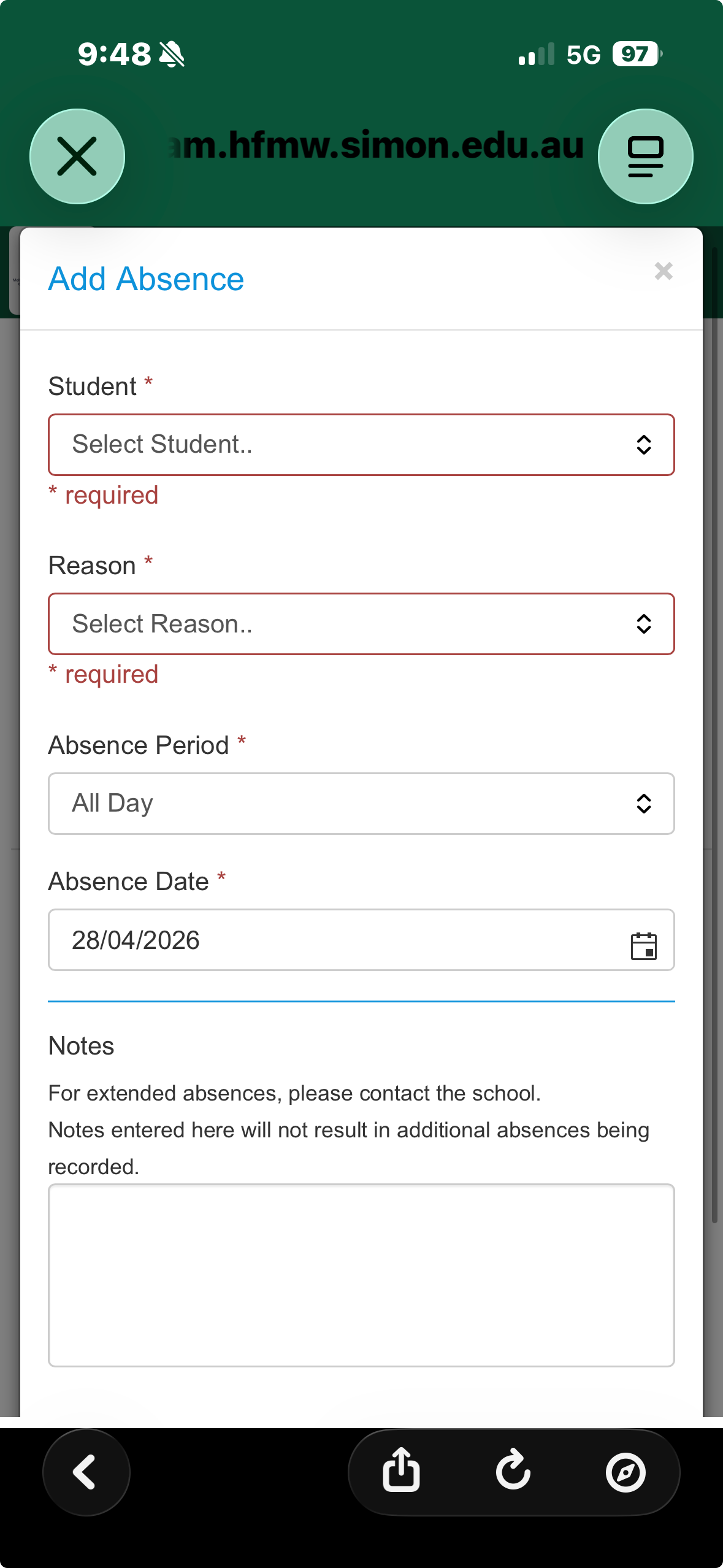Open the Select Reason dropdown
This screenshot has height=1568, width=723.
[361, 624]
